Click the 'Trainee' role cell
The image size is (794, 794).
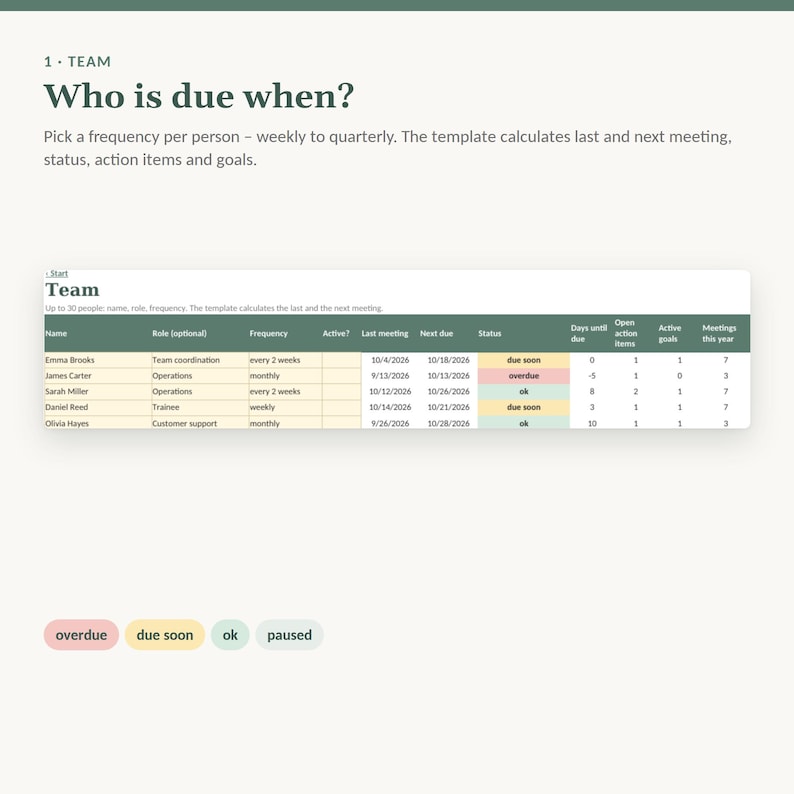[200, 407]
